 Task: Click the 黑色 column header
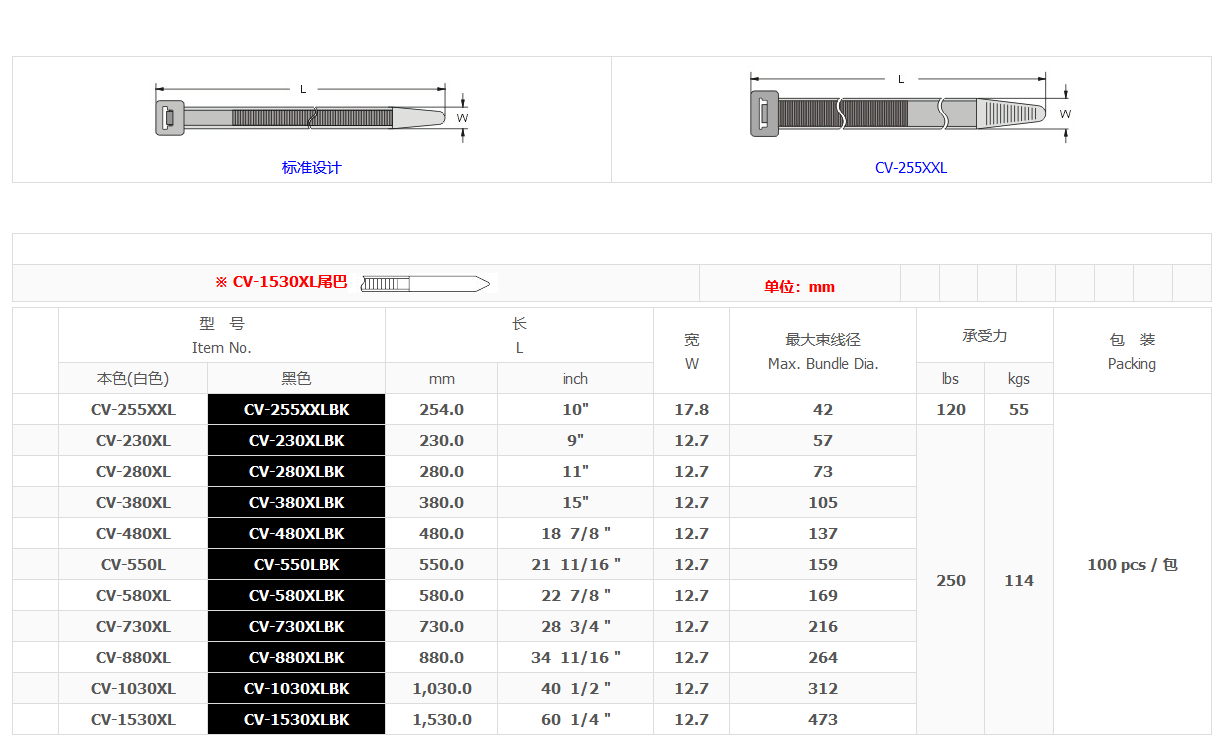(x=296, y=378)
